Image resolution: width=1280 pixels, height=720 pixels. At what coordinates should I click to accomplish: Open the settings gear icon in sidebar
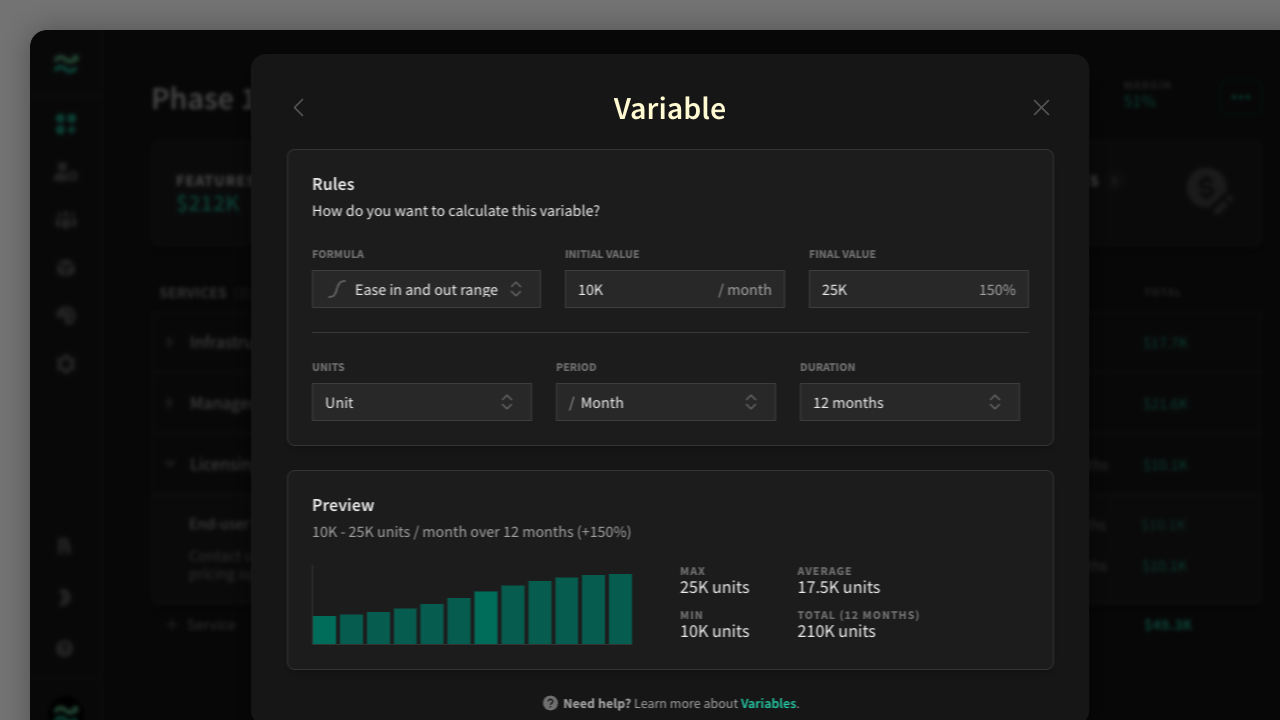tap(66, 364)
